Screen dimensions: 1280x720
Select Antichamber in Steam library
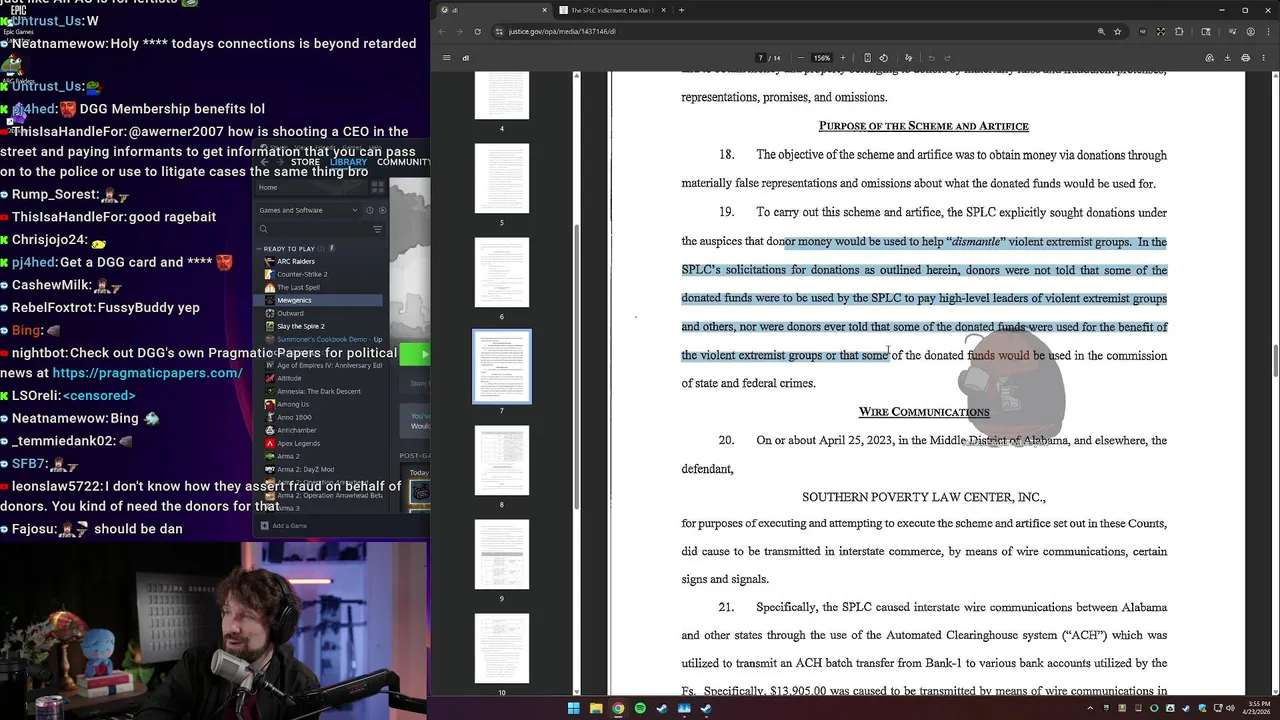click(296, 430)
